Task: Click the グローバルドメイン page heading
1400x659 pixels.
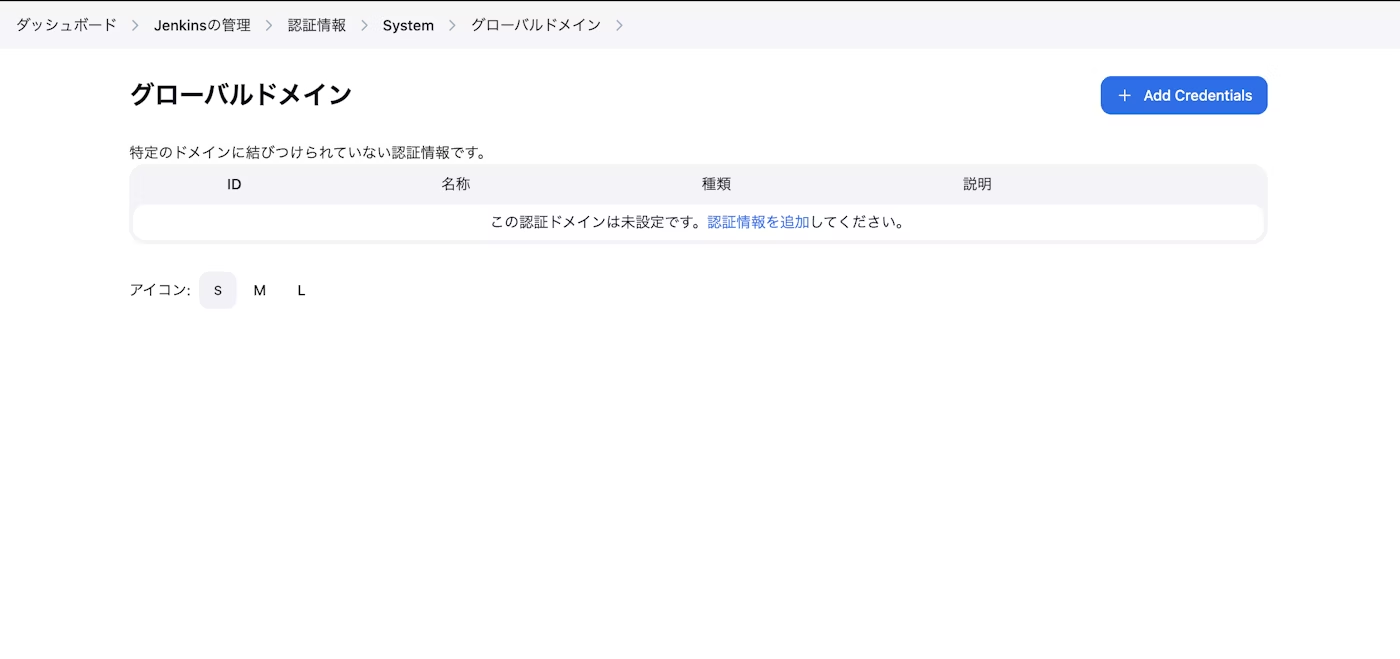Action: click(x=241, y=95)
